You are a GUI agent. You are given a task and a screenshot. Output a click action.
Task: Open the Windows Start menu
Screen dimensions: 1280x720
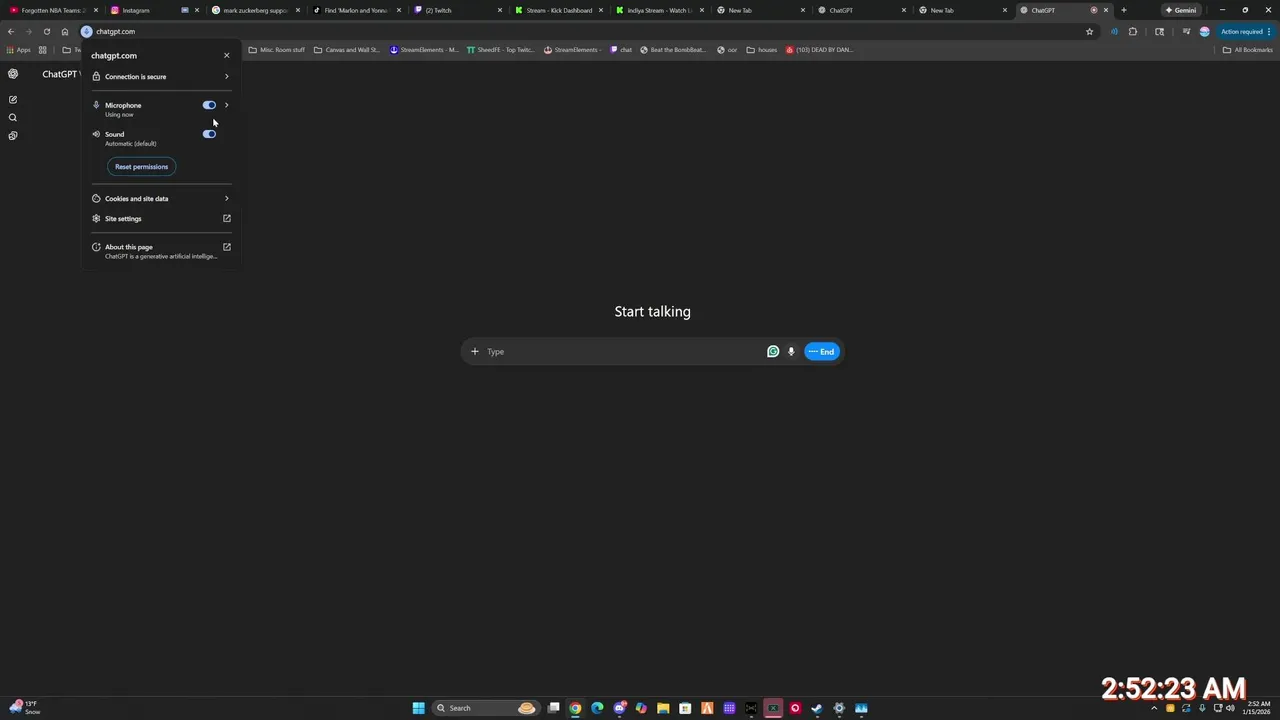419,708
